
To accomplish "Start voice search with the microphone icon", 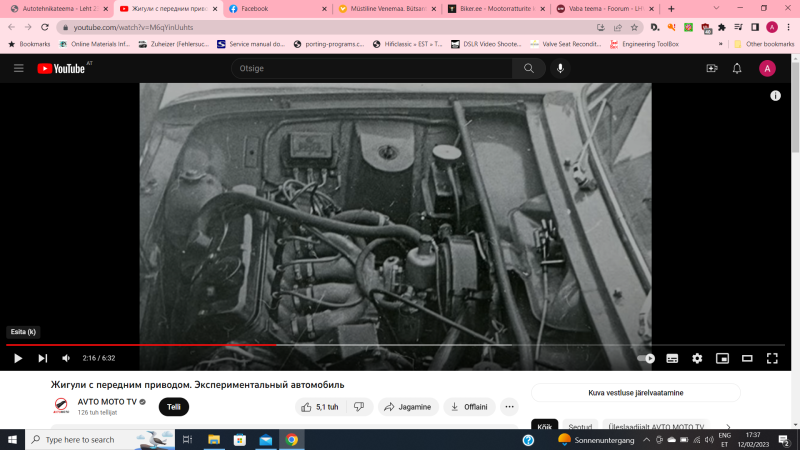I will [x=560, y=68].
